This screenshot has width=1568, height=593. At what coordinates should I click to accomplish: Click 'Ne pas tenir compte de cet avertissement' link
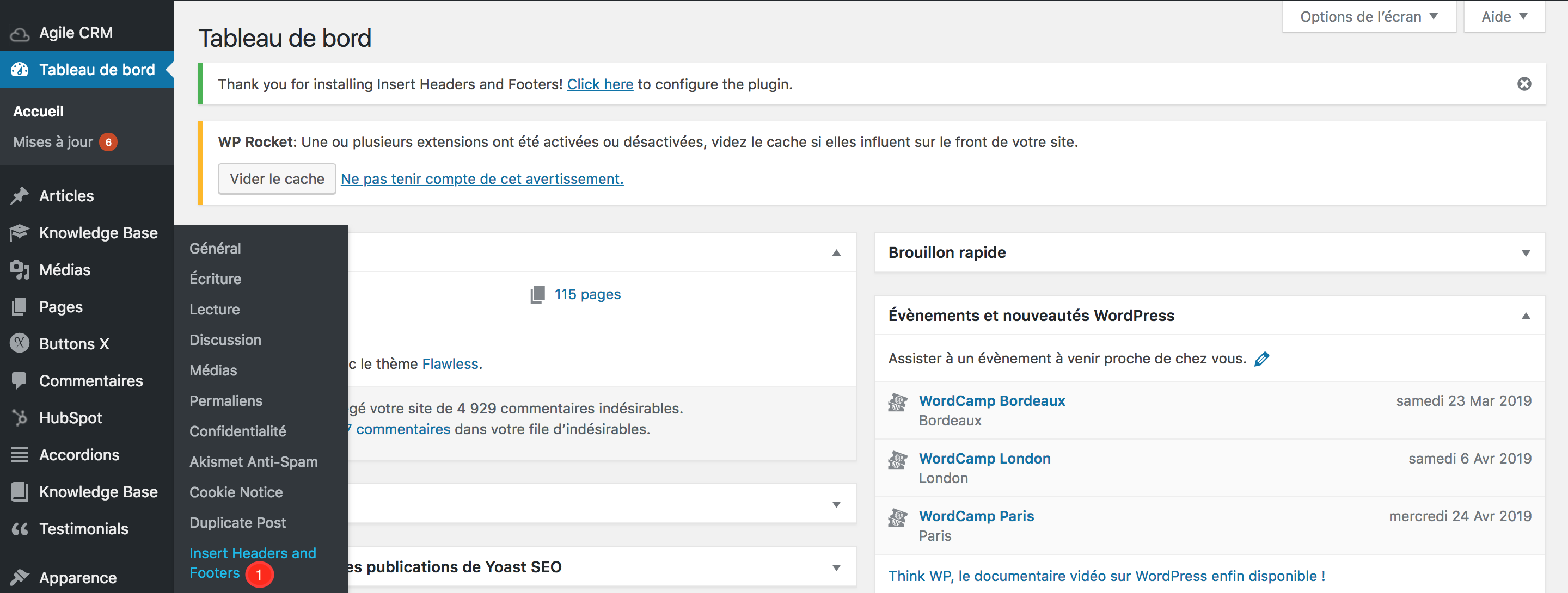click(x=482, y=179)
